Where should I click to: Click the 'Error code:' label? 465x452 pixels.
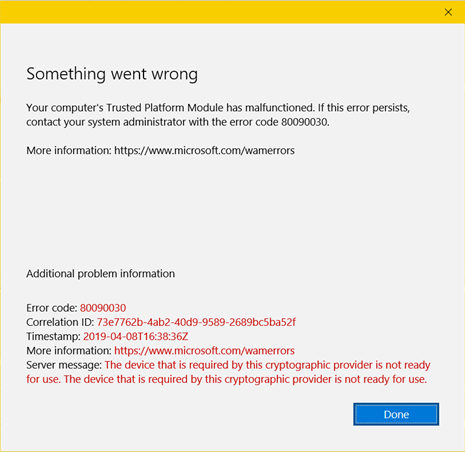tap(52, 308)
